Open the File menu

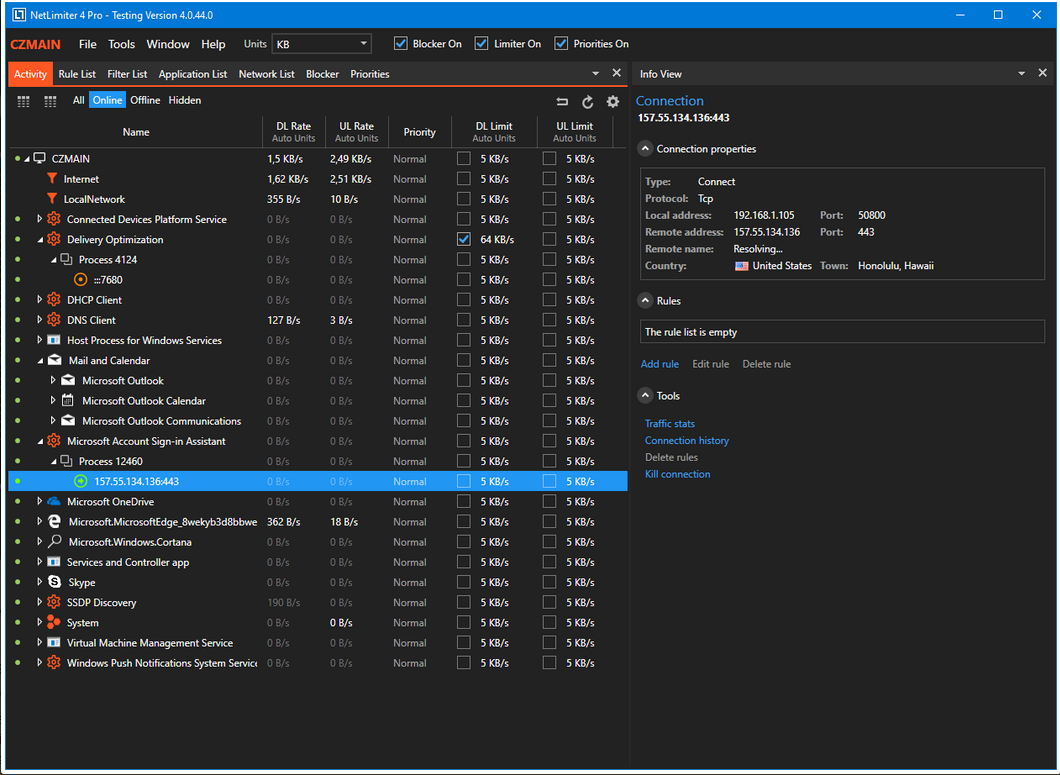point(88,44)
